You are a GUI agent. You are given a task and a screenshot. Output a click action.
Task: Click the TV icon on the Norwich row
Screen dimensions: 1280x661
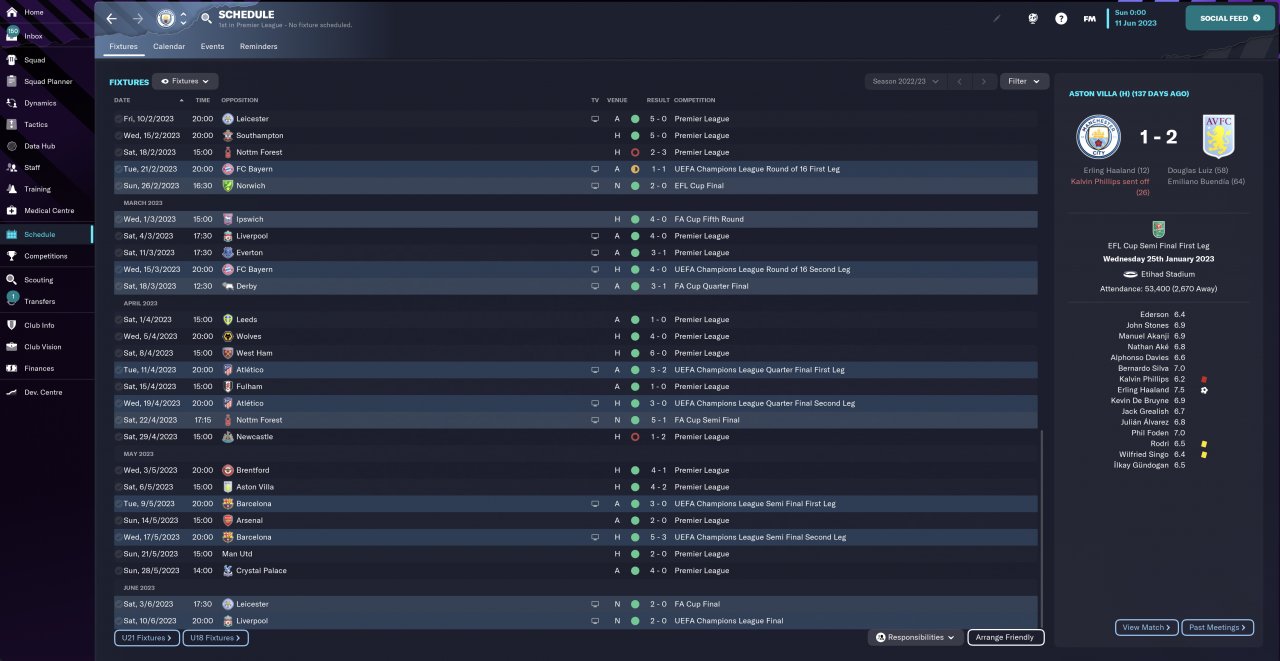(x=595, y=186)
